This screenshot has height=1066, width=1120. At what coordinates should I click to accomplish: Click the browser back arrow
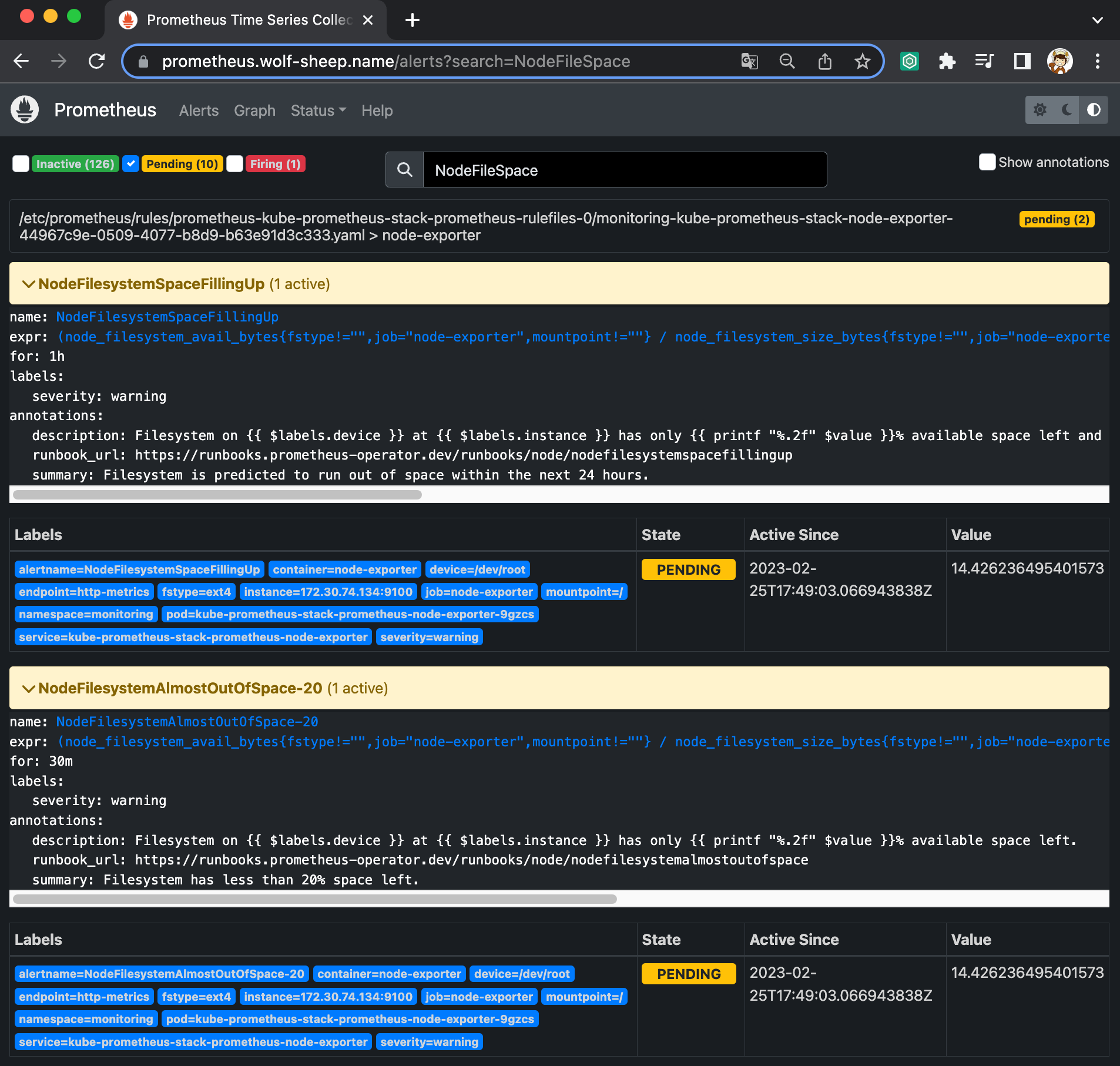point(21,61)
